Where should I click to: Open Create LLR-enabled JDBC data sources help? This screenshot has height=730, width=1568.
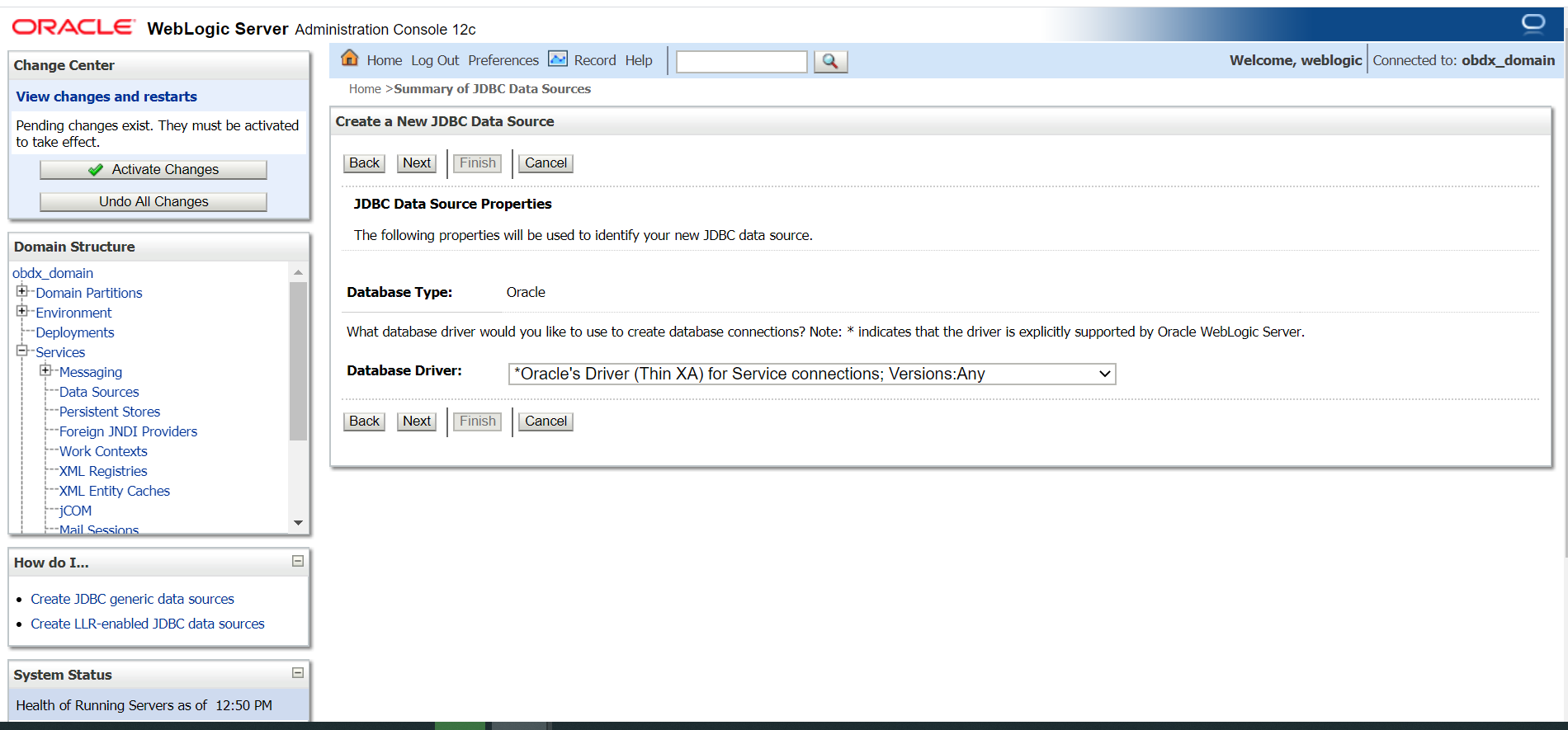(x=148, y=624)
